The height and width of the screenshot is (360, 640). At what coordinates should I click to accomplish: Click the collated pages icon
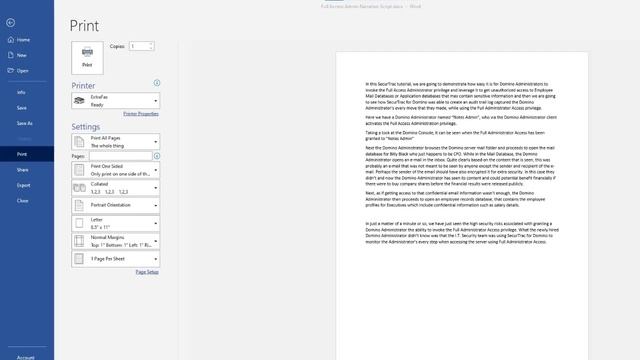(x=79, y=188)
